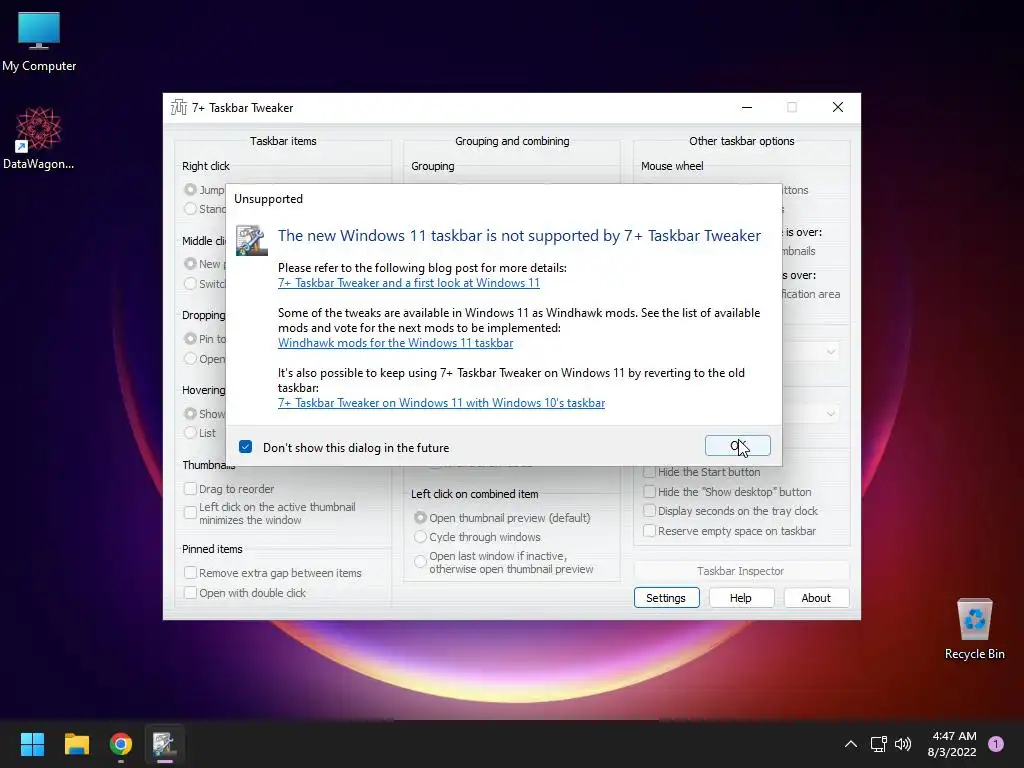Enable Open with double click
Image resolution: width=1024 pixels, height=768 pixels.
tap(190, 593)
